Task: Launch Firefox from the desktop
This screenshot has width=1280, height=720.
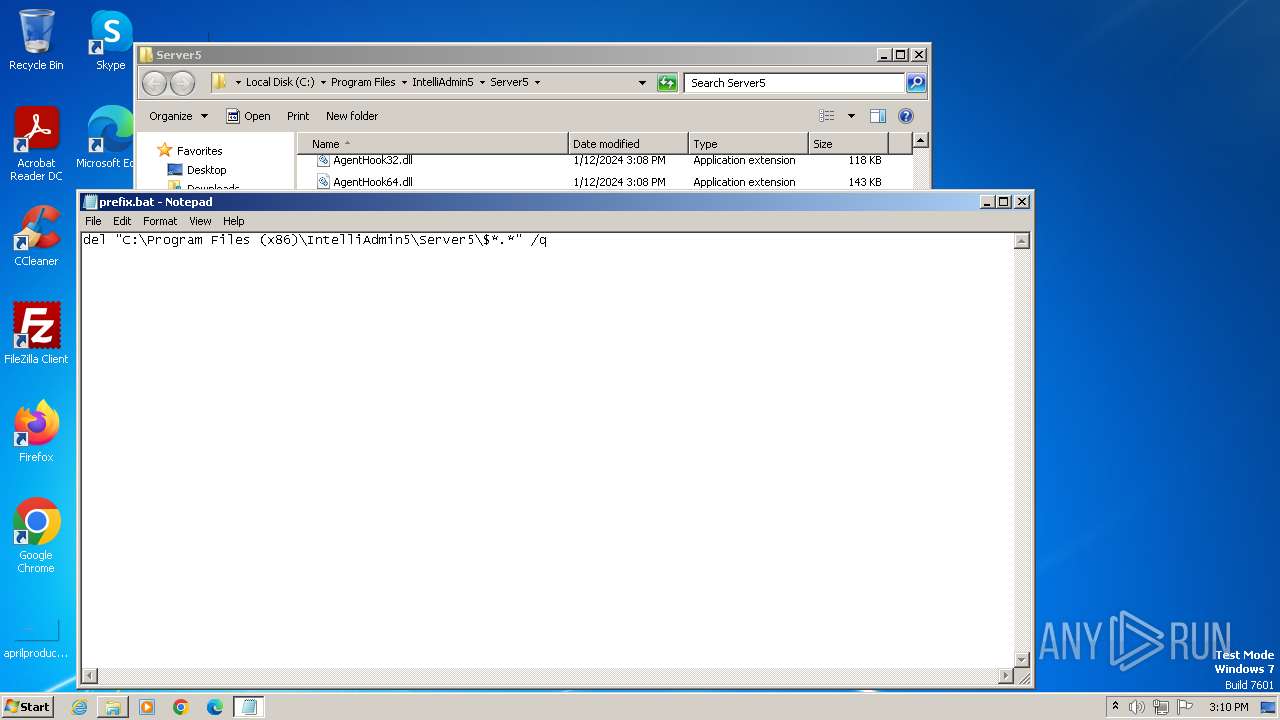Action: coord(36,431)
